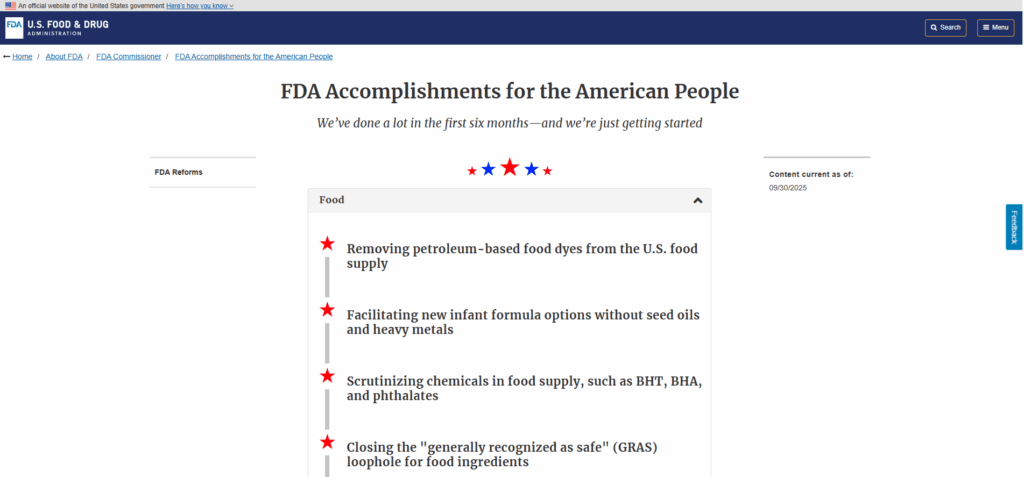Click the red star beside infant formula item

point(327,310)
